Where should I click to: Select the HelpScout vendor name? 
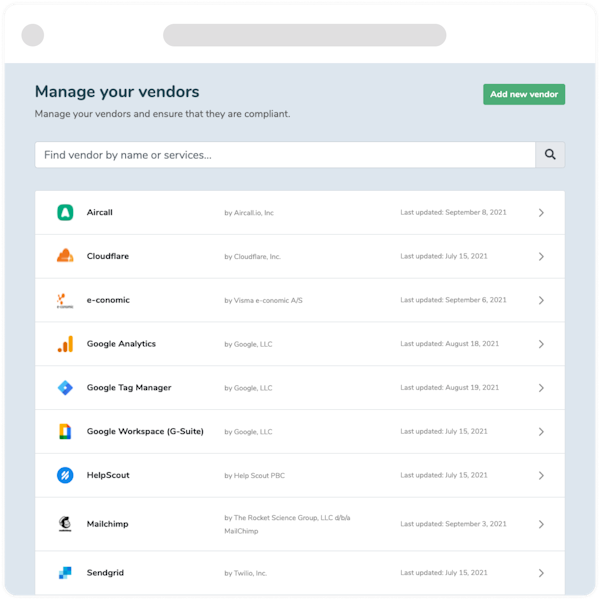tap(108, 475)
